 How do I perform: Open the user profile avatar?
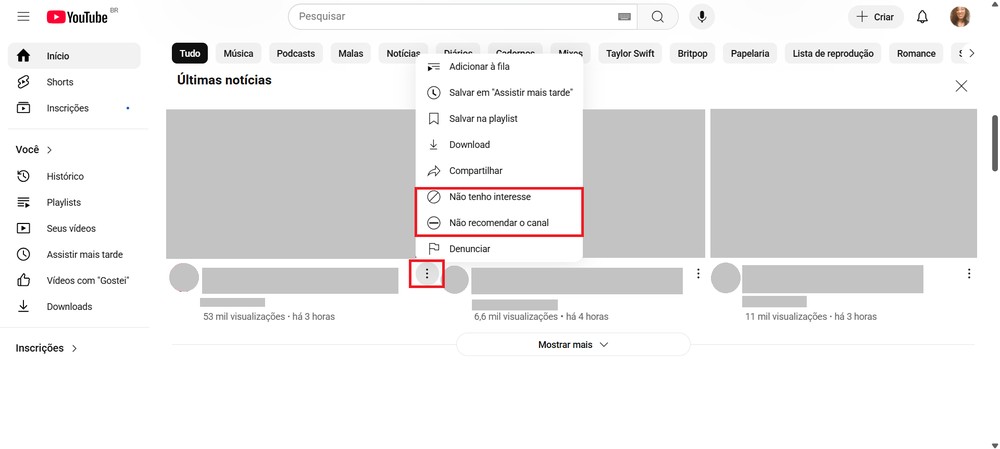(x=960, y=17)
